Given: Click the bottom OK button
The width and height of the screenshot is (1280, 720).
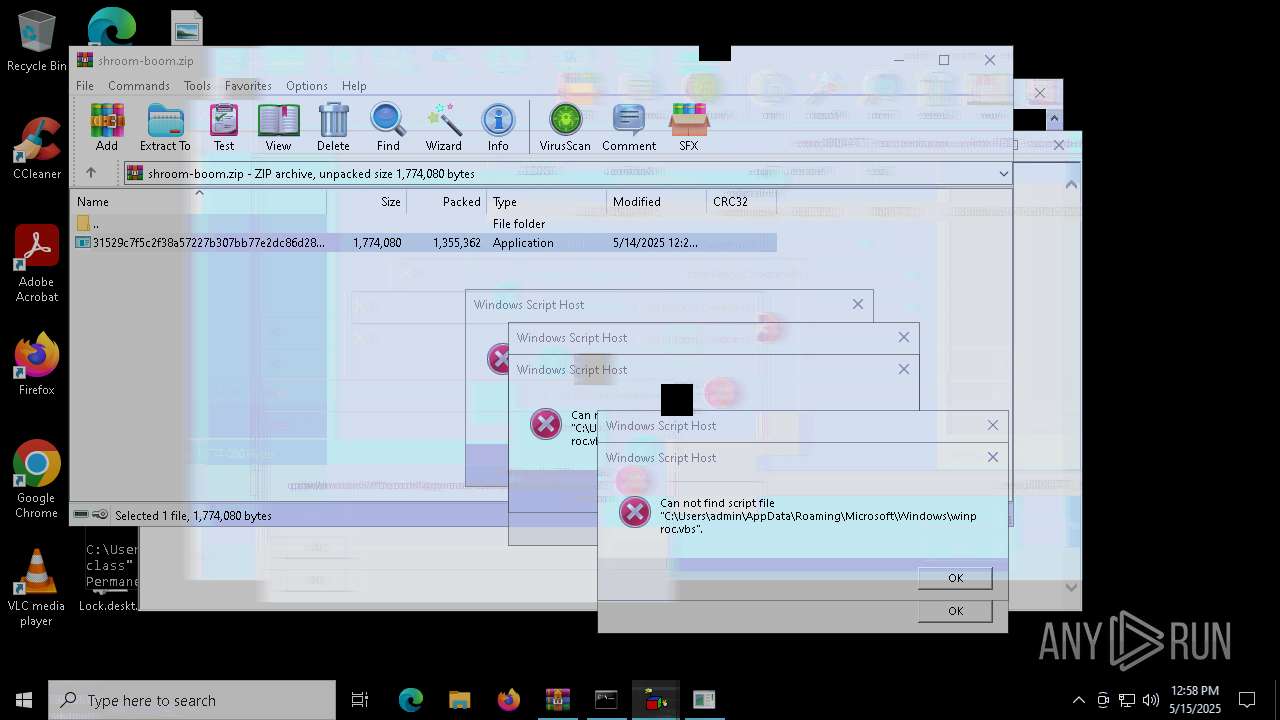Looking at the screenshot, I should point(955,611).
